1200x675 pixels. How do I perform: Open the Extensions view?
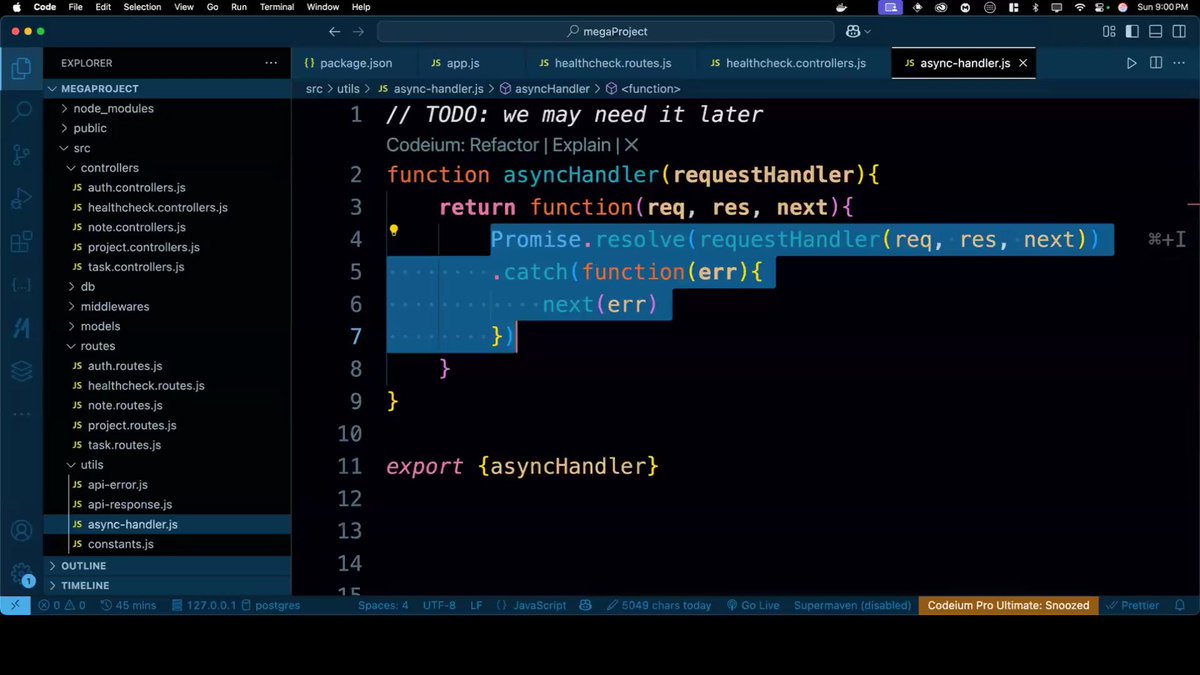[22, 242]
